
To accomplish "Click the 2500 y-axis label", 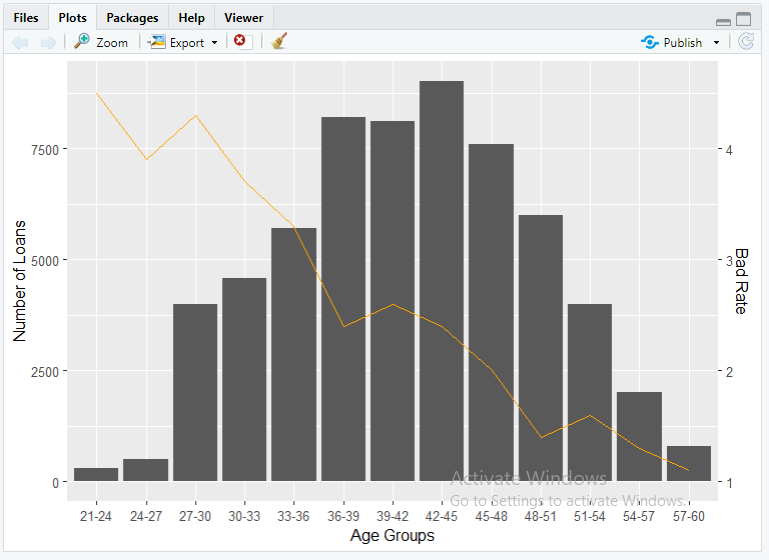I will click(x=45, y=372).
